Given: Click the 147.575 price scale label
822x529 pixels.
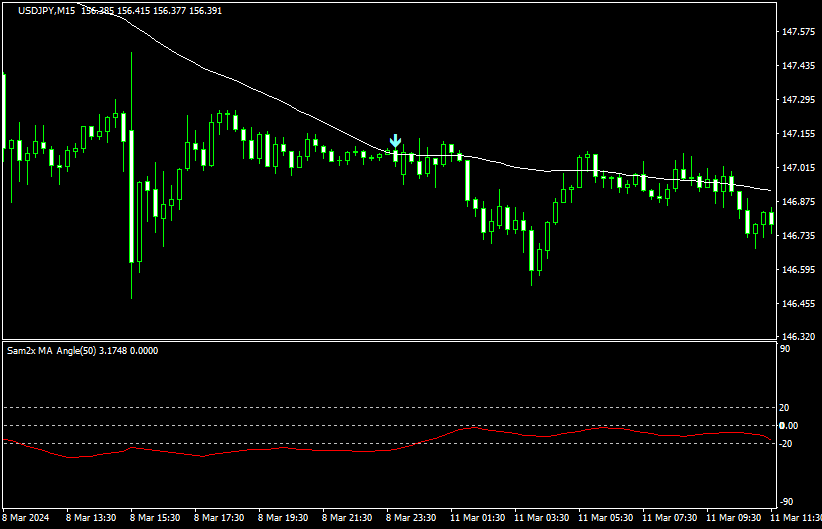Looking at the screenshot, I should point(797,32).
